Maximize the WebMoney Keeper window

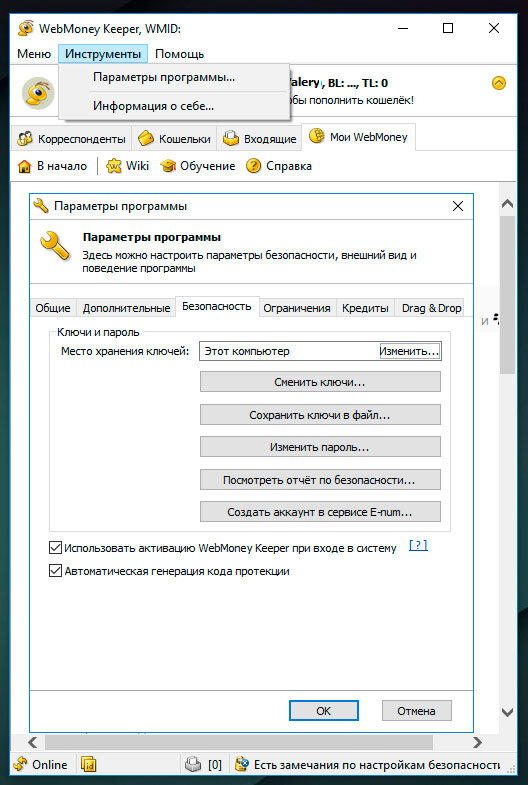pyautogui.click(x=448, y=28)
